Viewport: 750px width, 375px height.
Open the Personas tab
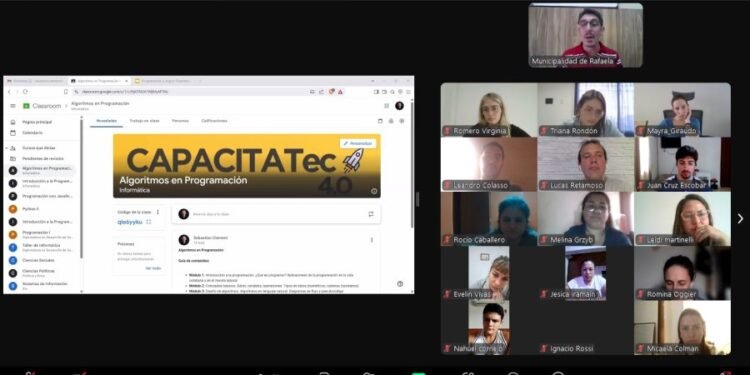[x=180, y=121]
